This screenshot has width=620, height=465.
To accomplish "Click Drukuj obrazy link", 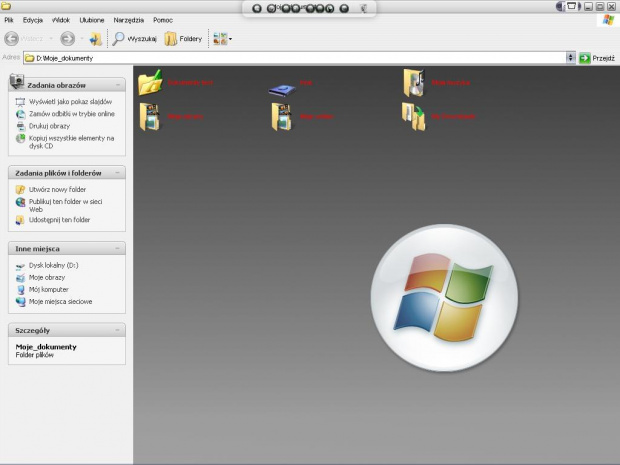I will (49, 126).
